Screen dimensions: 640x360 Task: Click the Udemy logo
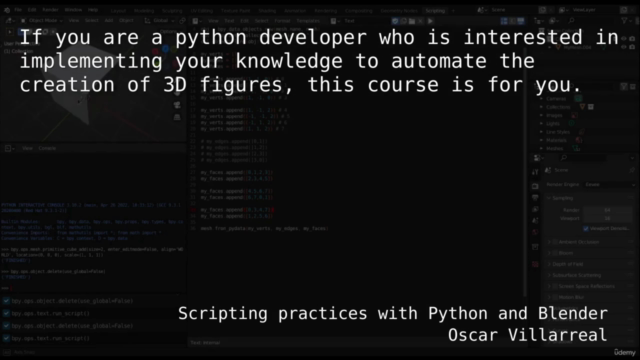point(624,352)
